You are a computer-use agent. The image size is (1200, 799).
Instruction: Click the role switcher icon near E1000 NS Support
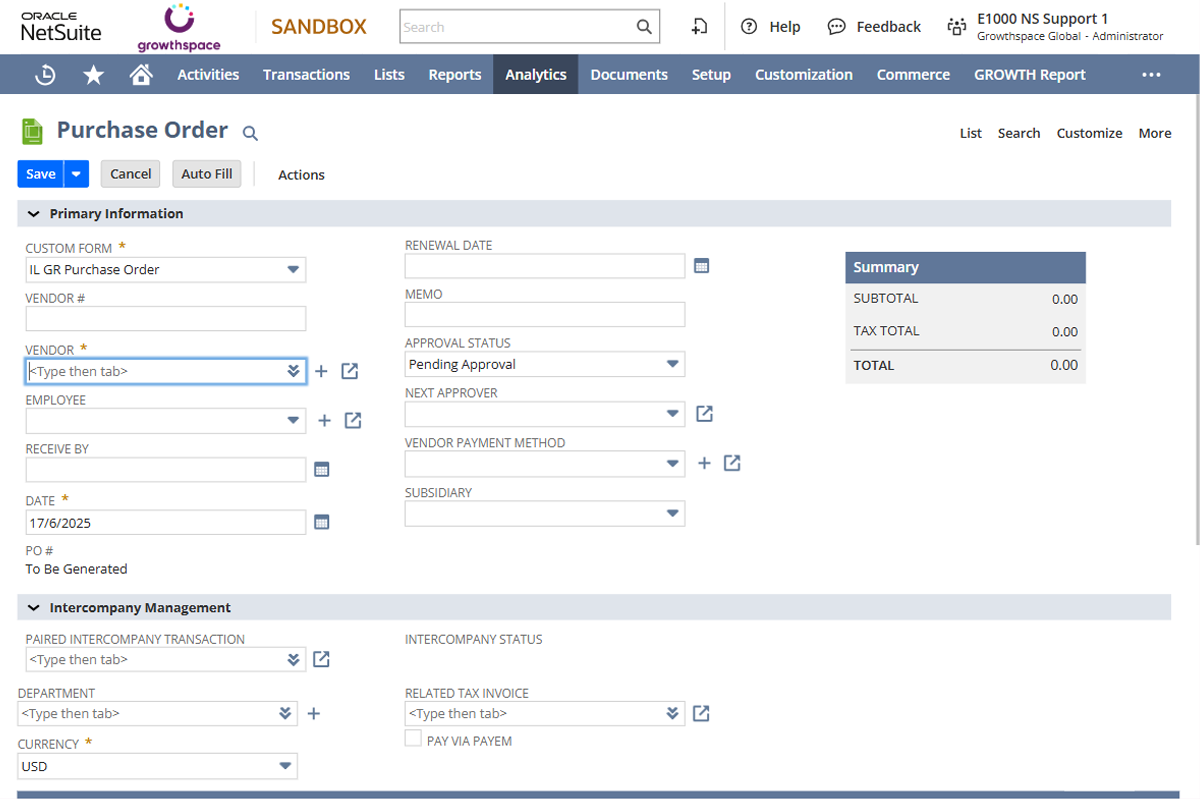957,27
